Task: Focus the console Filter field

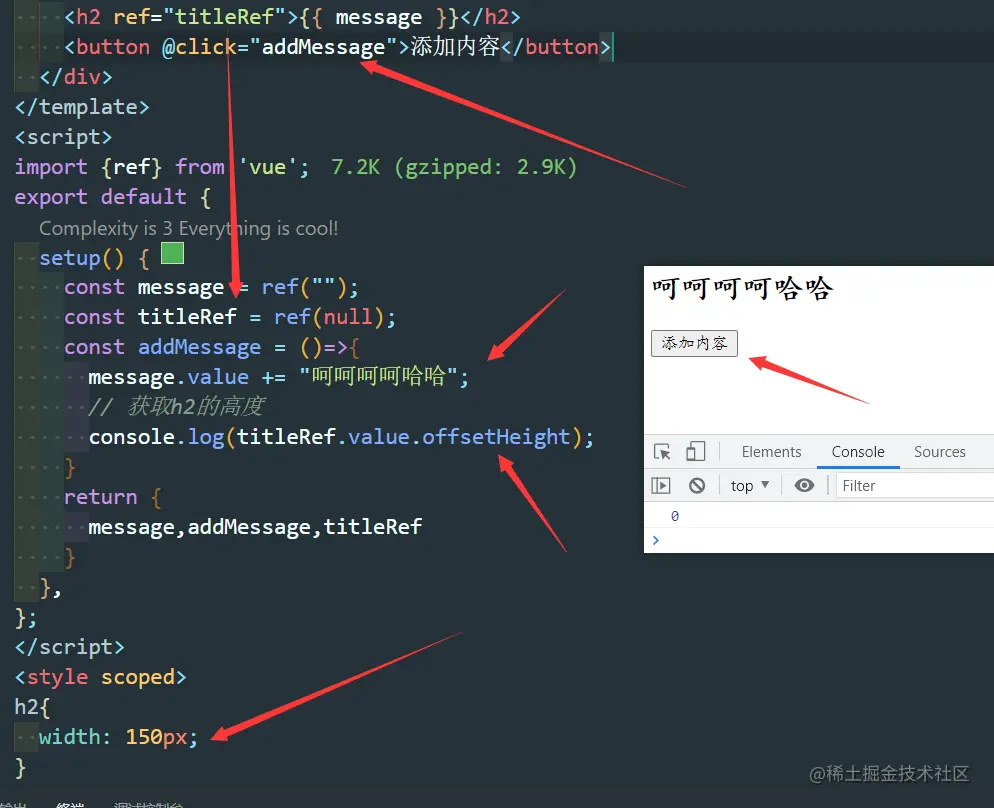Action: (915, 486)
